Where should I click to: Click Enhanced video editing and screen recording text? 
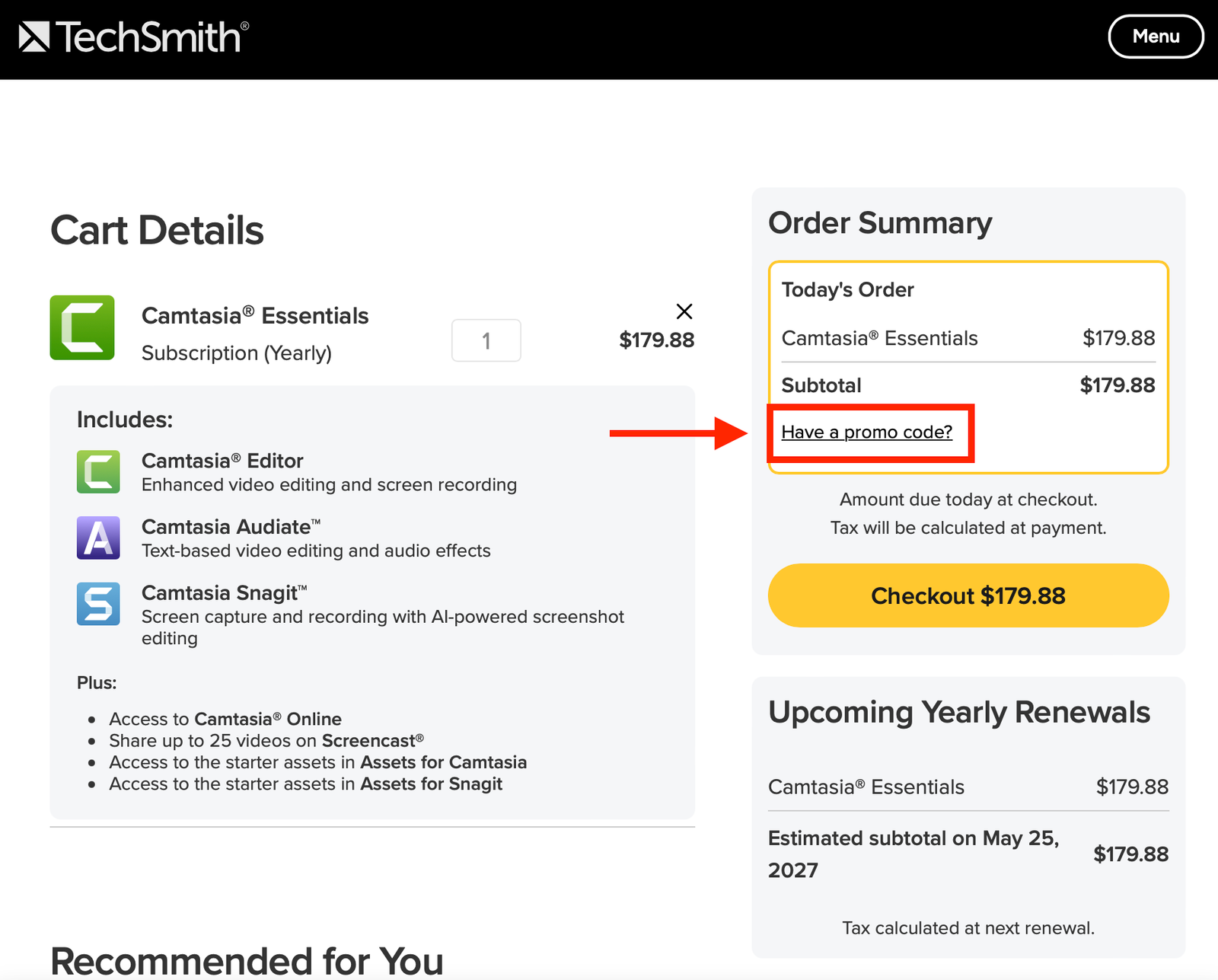(329, 485)
